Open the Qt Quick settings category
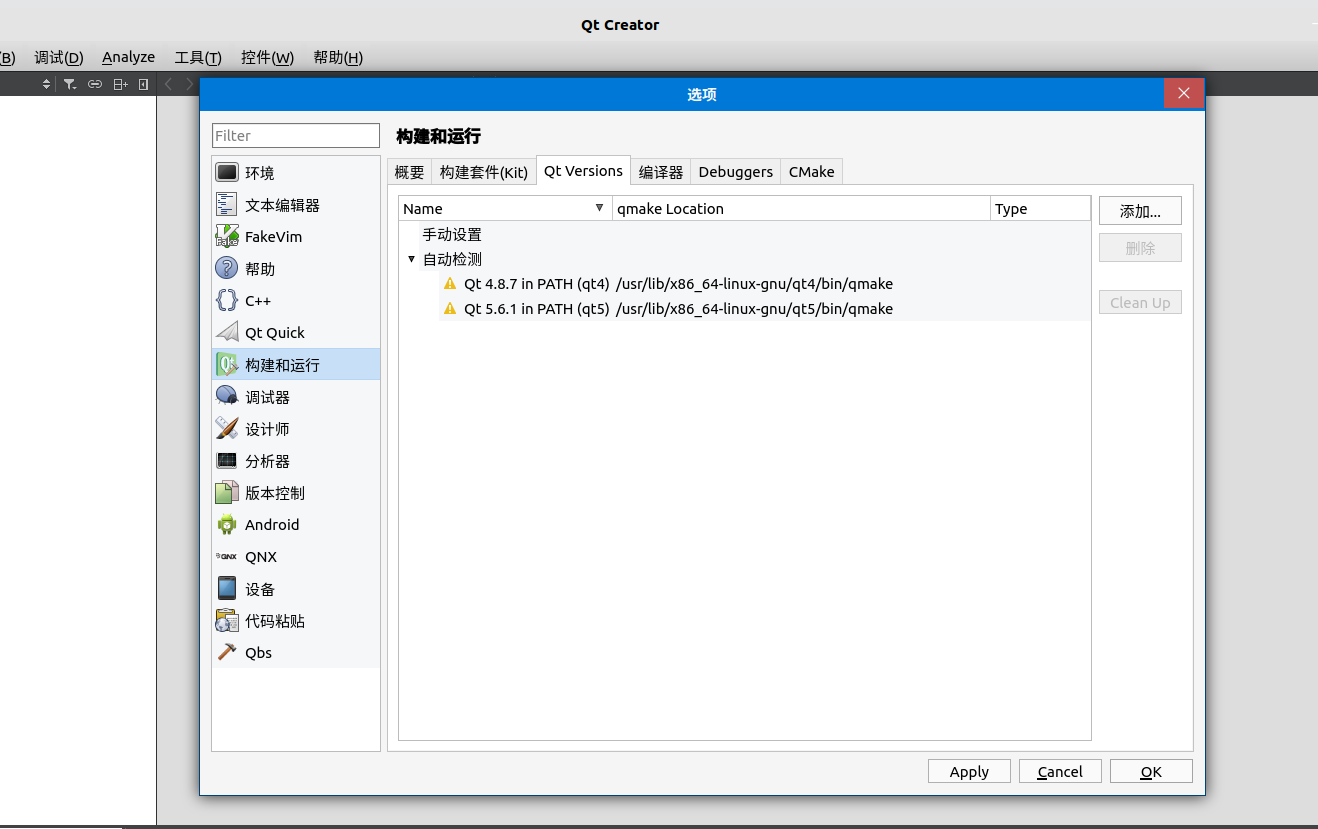Screen dimensions: 1318x829 296,333
